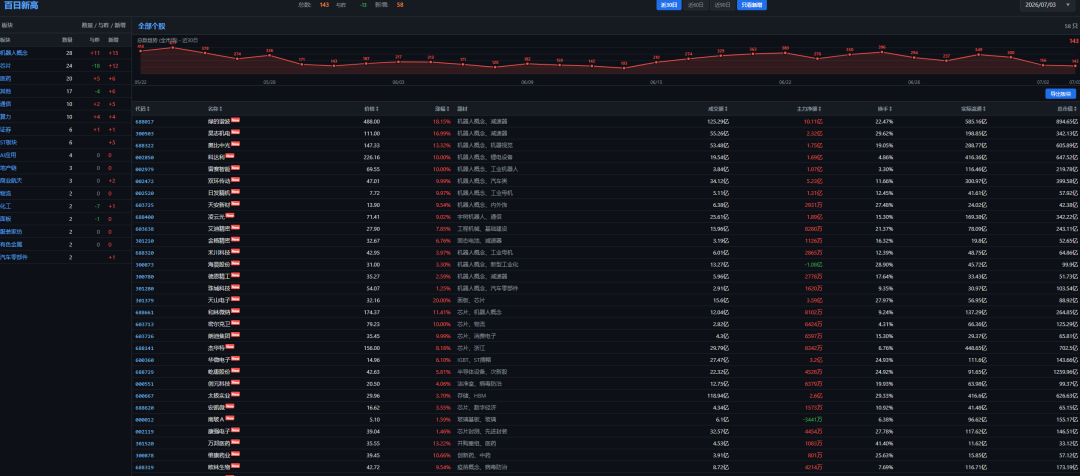1080x476 pixels.
Task: Toggle the 只看新增 filter
Action: pos(751,5)
